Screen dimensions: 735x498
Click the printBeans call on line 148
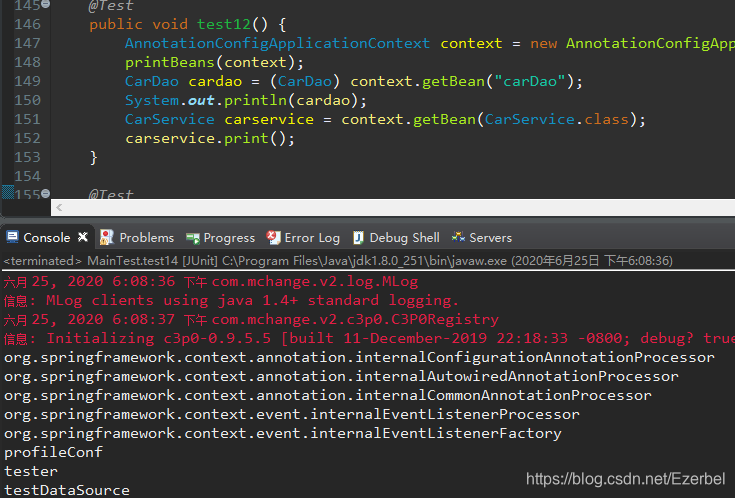pos(214,62)
